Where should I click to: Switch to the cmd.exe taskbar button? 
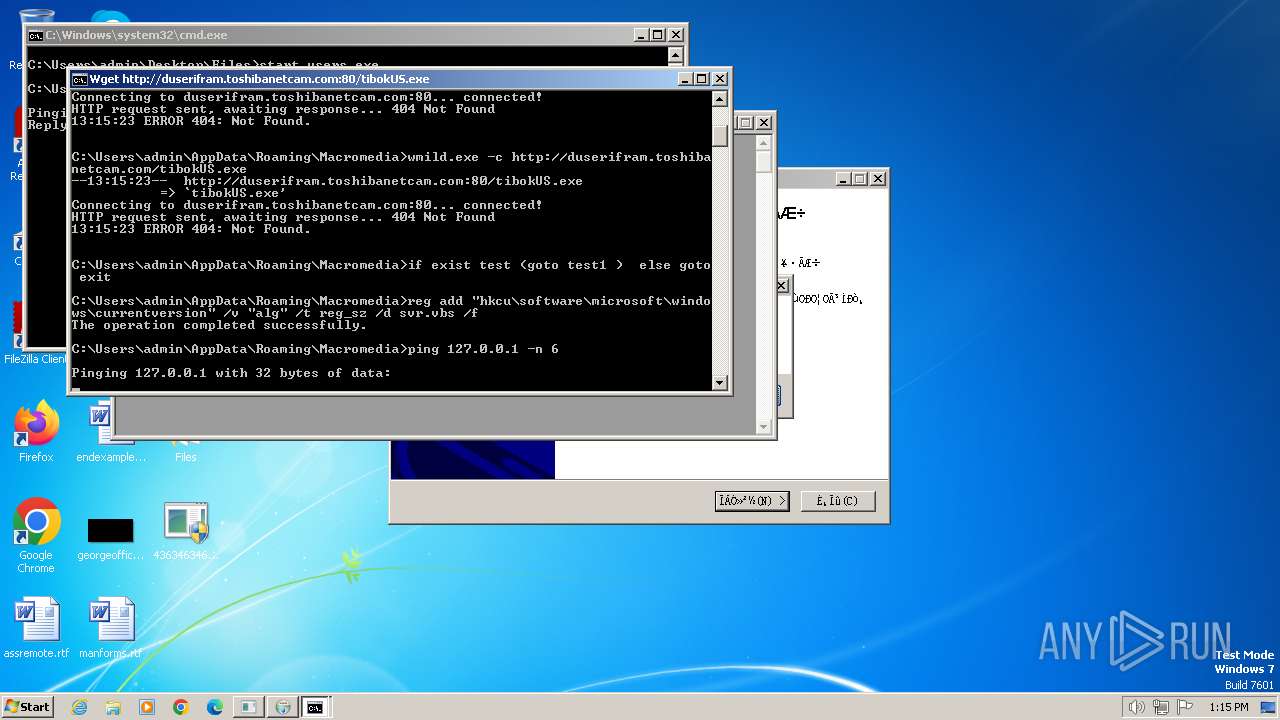click(315, 707)
